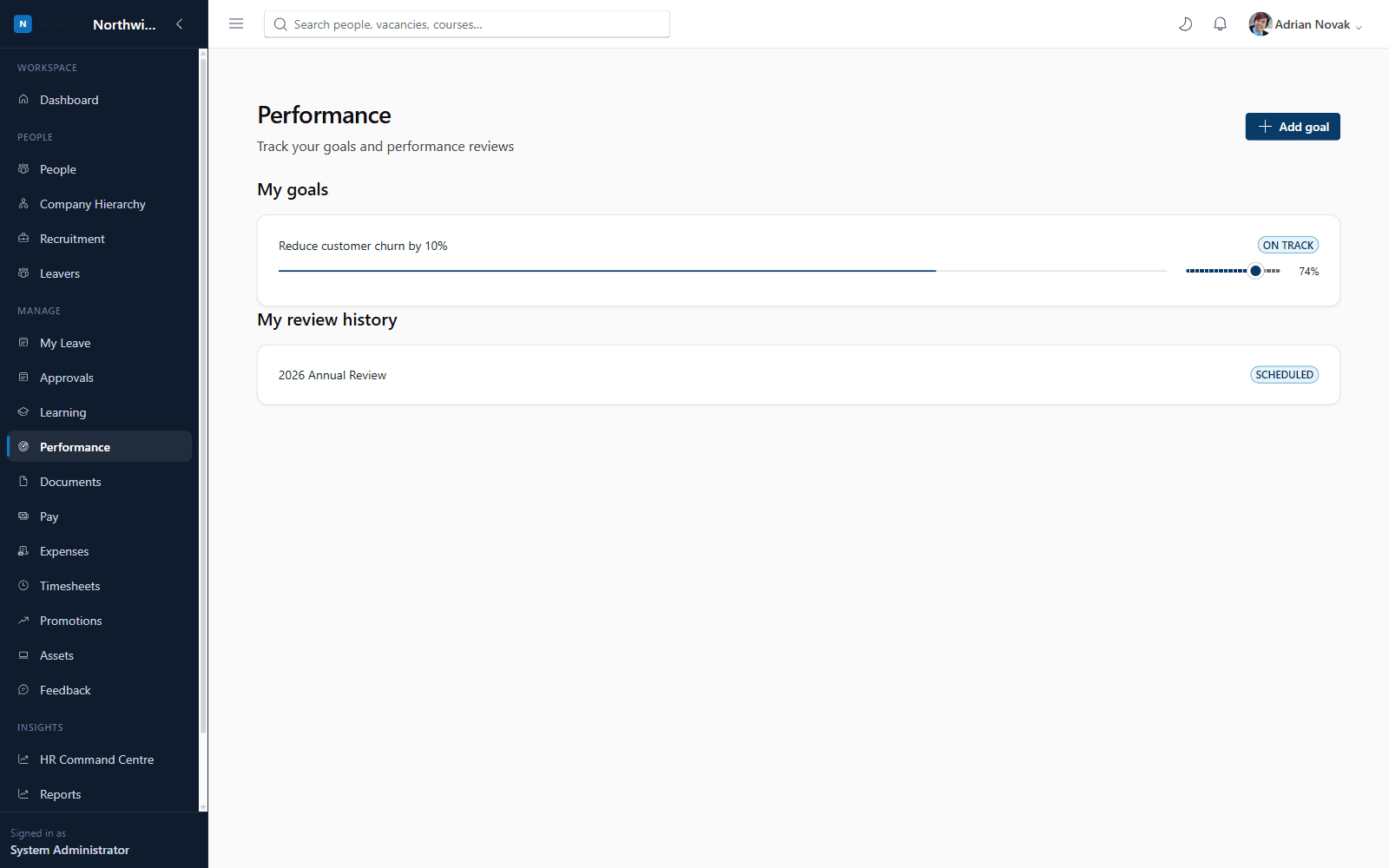Click the SCHEDULED status badge
Screen dimensions: 1389x868
coord(1284,375)
